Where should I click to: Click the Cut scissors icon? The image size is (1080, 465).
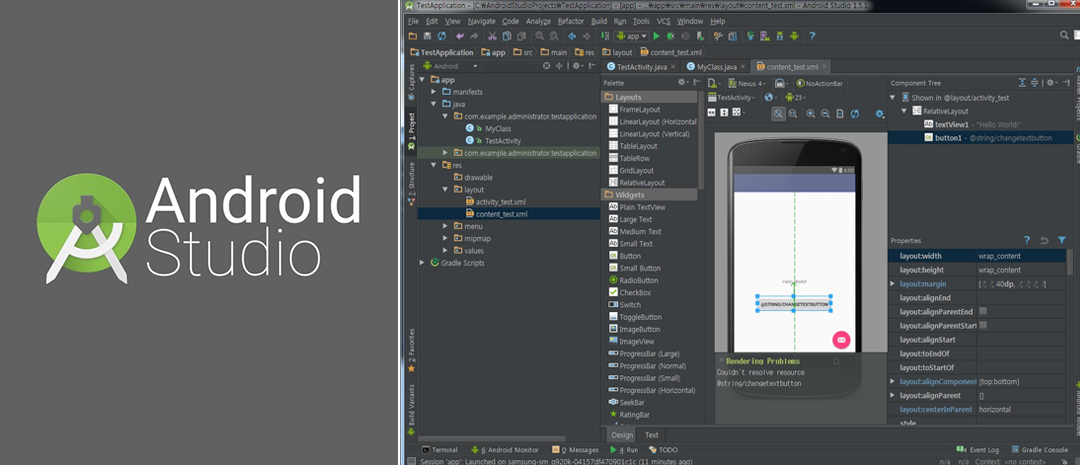coord(492,36)
